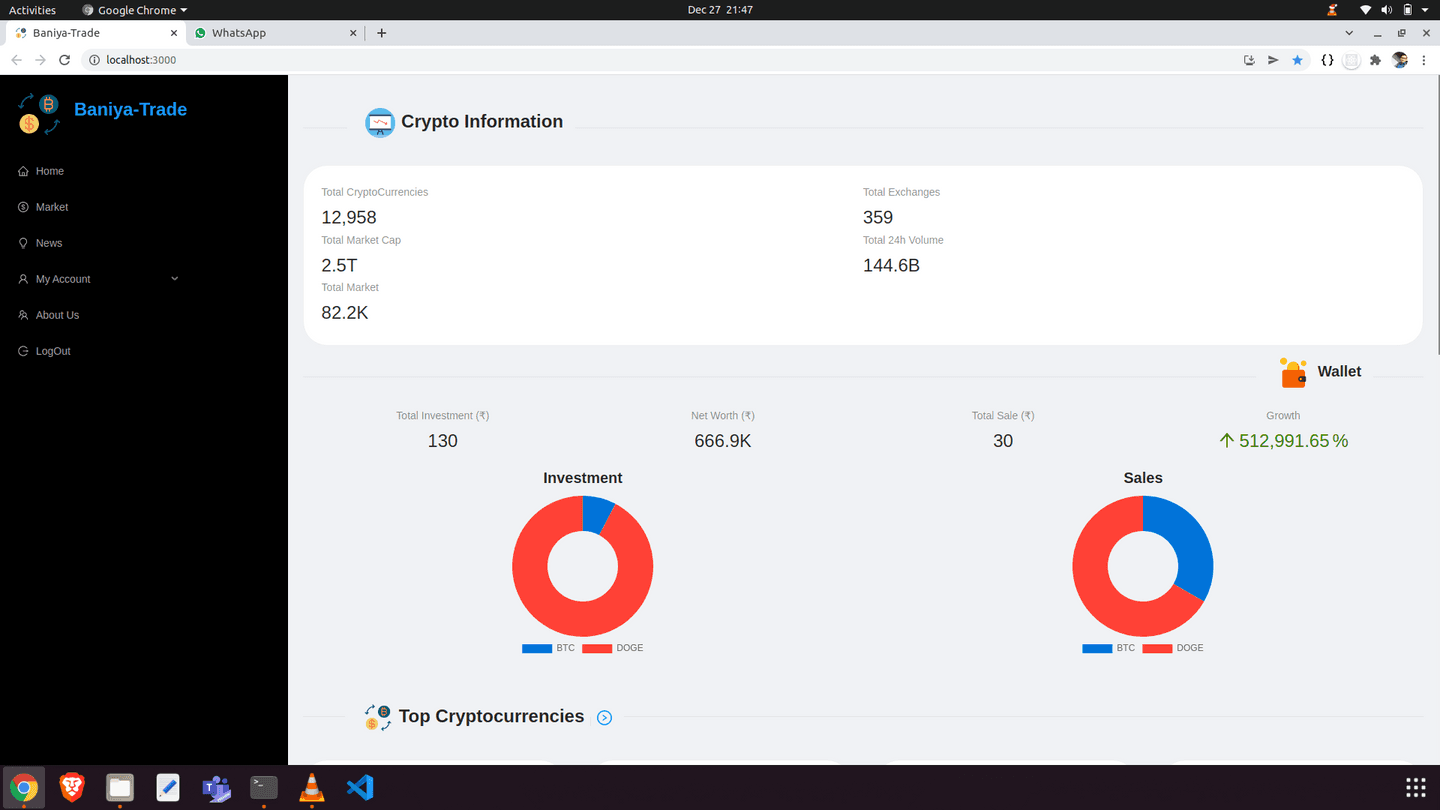Open Microsoft Teams from the dock
The height and width of the screenshot is (810, 1440).
[216, 787]
